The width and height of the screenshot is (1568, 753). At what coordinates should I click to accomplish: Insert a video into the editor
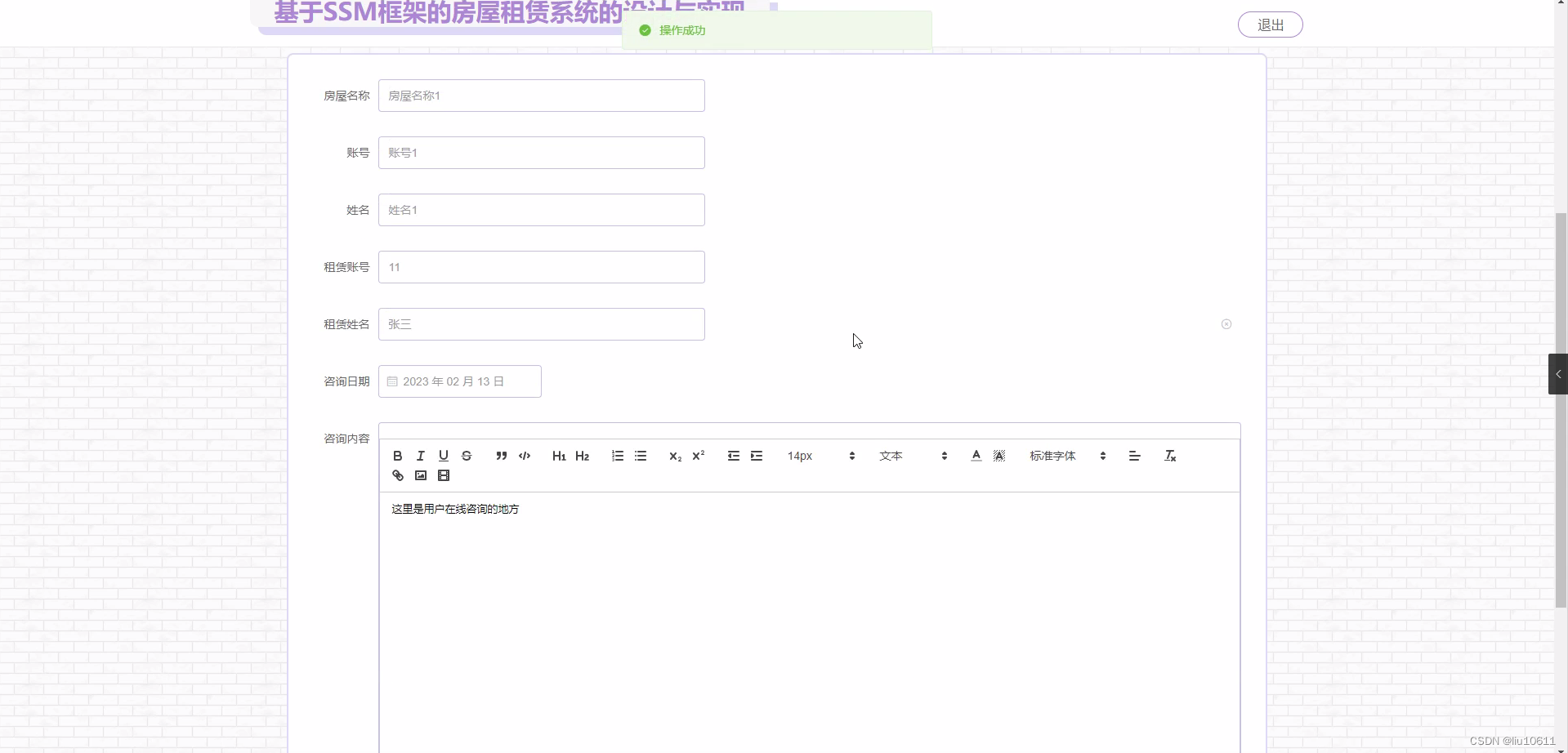click(444, 475)
